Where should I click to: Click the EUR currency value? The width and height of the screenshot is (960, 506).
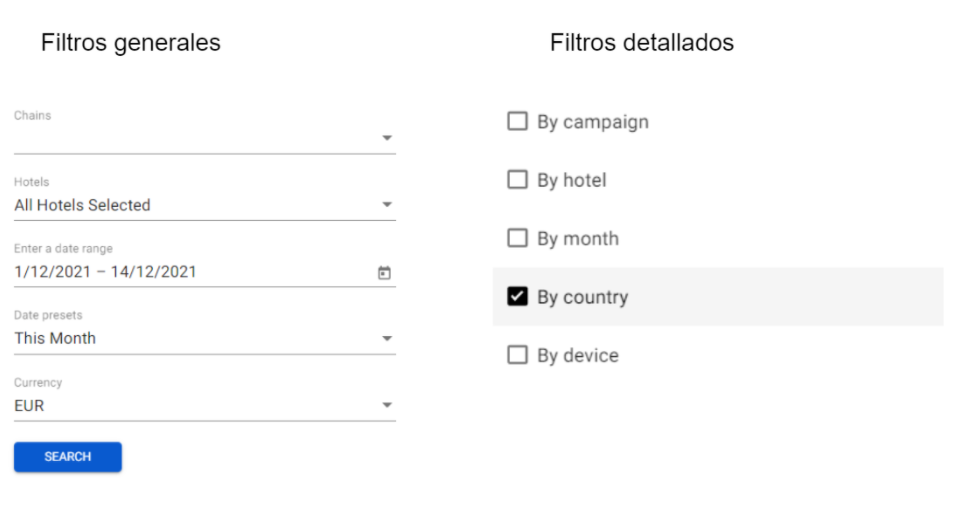pyautogui.click(x=29, y=406)
